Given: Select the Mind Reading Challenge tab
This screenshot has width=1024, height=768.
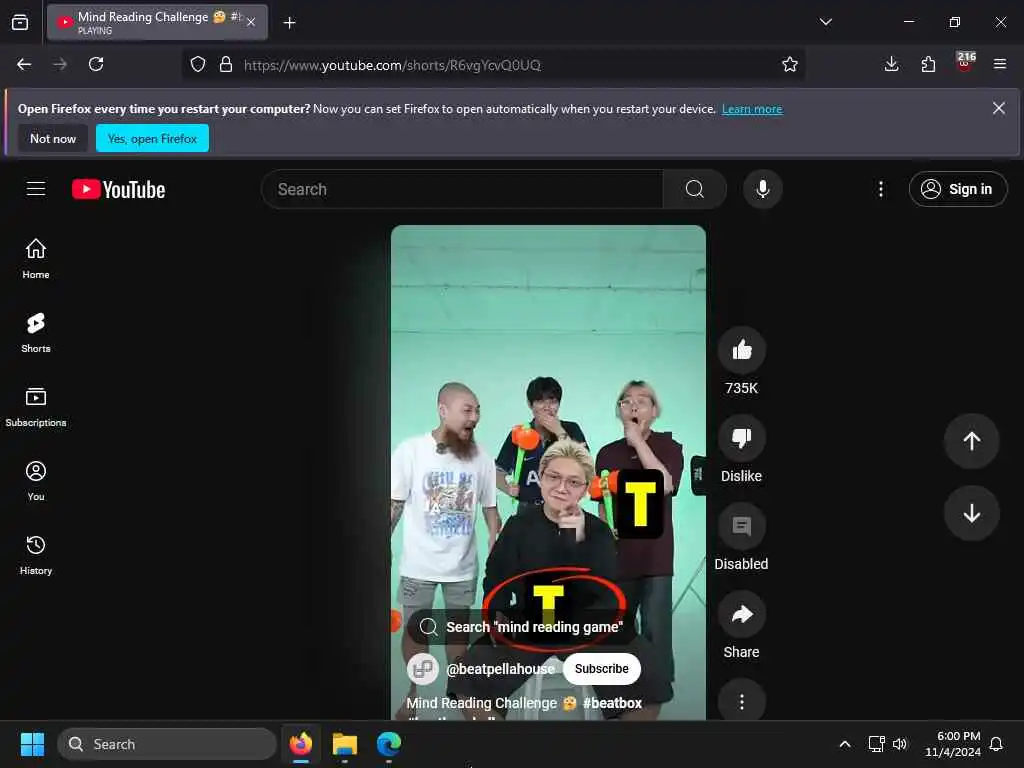Looking at the screenshot, I should click(157, 22).
